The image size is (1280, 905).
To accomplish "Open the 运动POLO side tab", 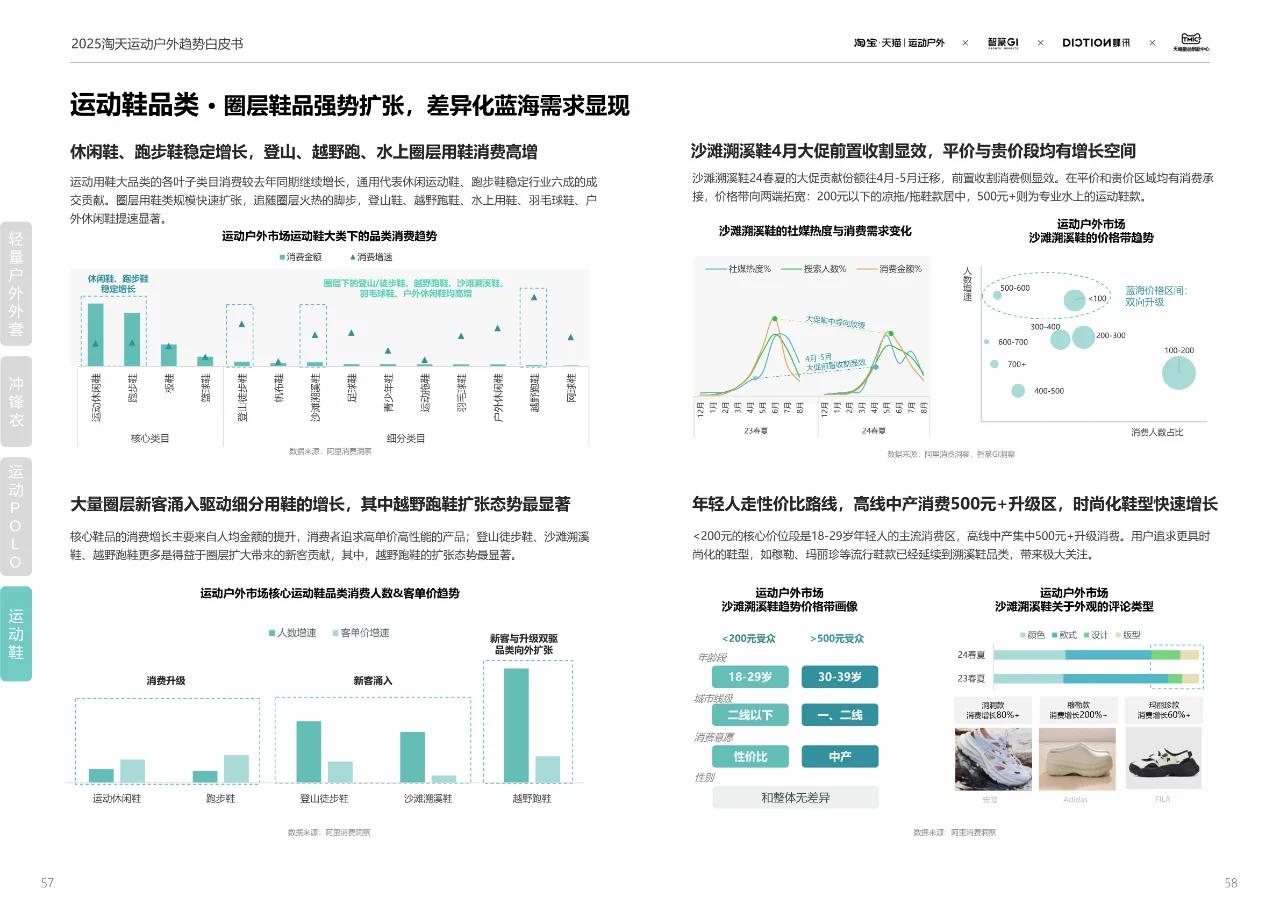I will [x=16, y=517].
